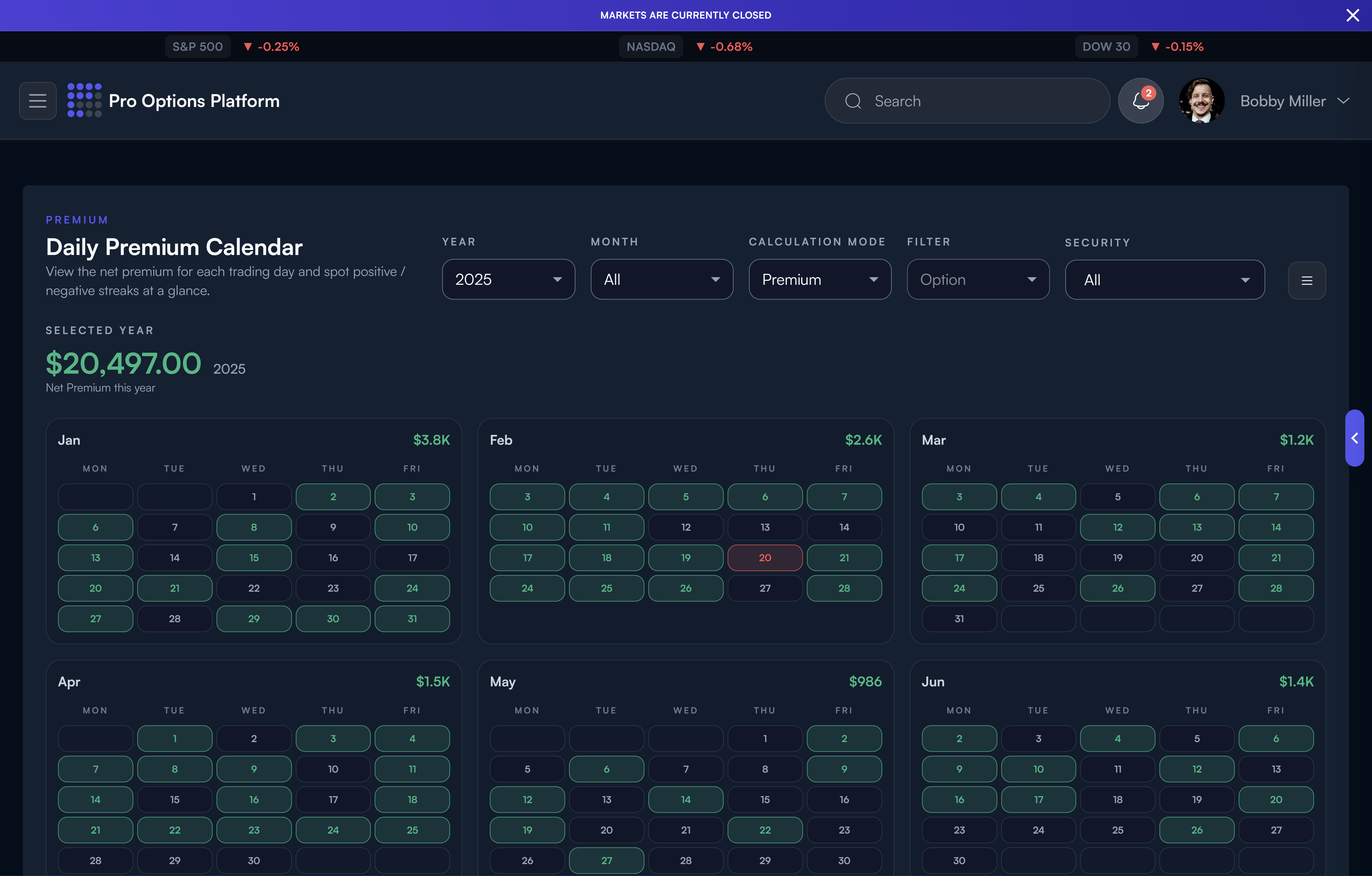Image resolution: width=1372 pixels, height=876 pixels.
Task: Expand the Bobby Miller account chevron
Action: pyautogui.click(x=1343, y=101)
